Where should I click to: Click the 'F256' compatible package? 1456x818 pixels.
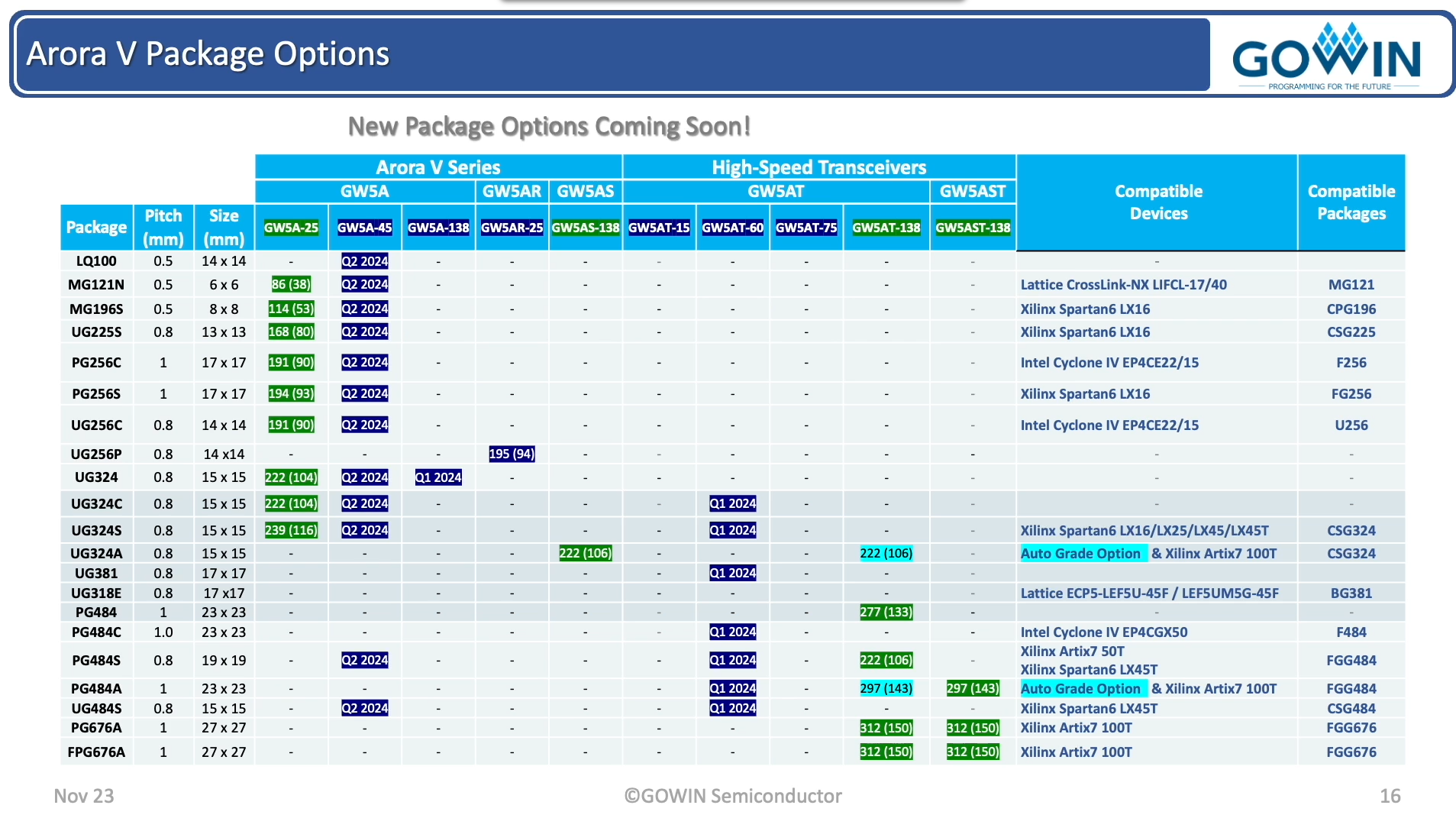[1351, 363]
